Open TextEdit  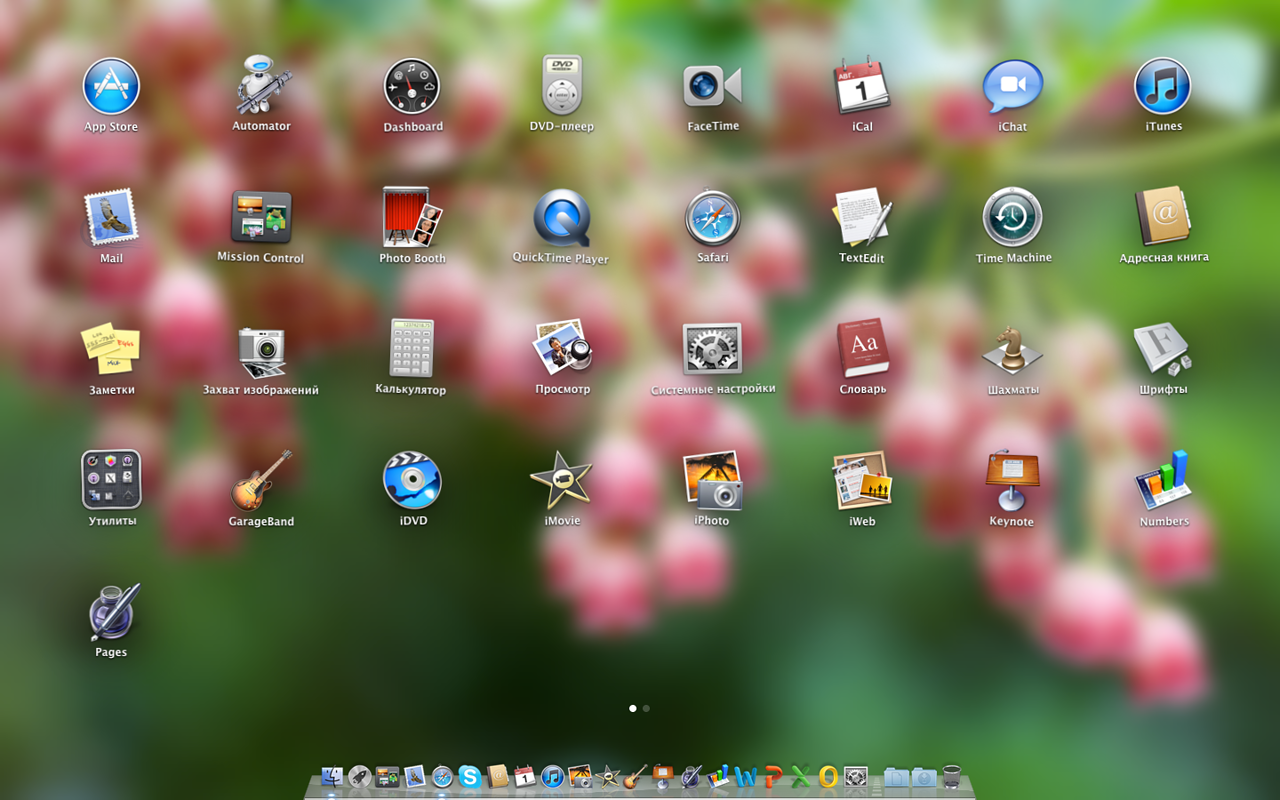[x=862, y=217]
